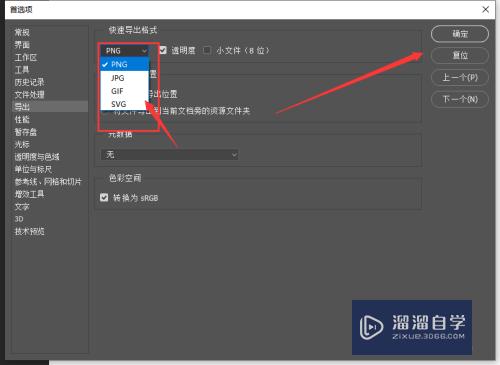Go to 技术预览 preferences
The width and height of the screenshot is (500, 365).
click(x=29, y=231)
